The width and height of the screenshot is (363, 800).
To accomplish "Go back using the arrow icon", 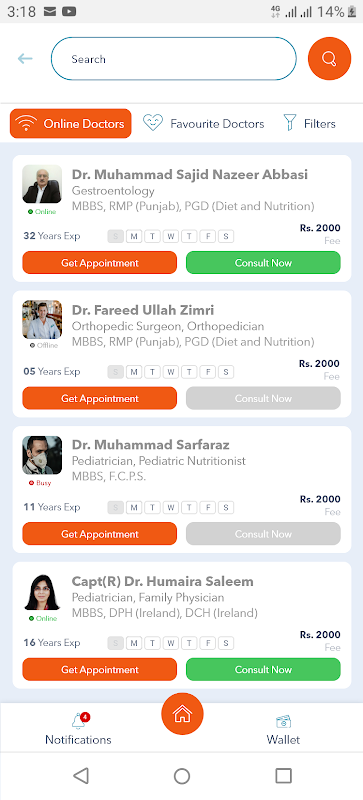I will pos(25,59).
